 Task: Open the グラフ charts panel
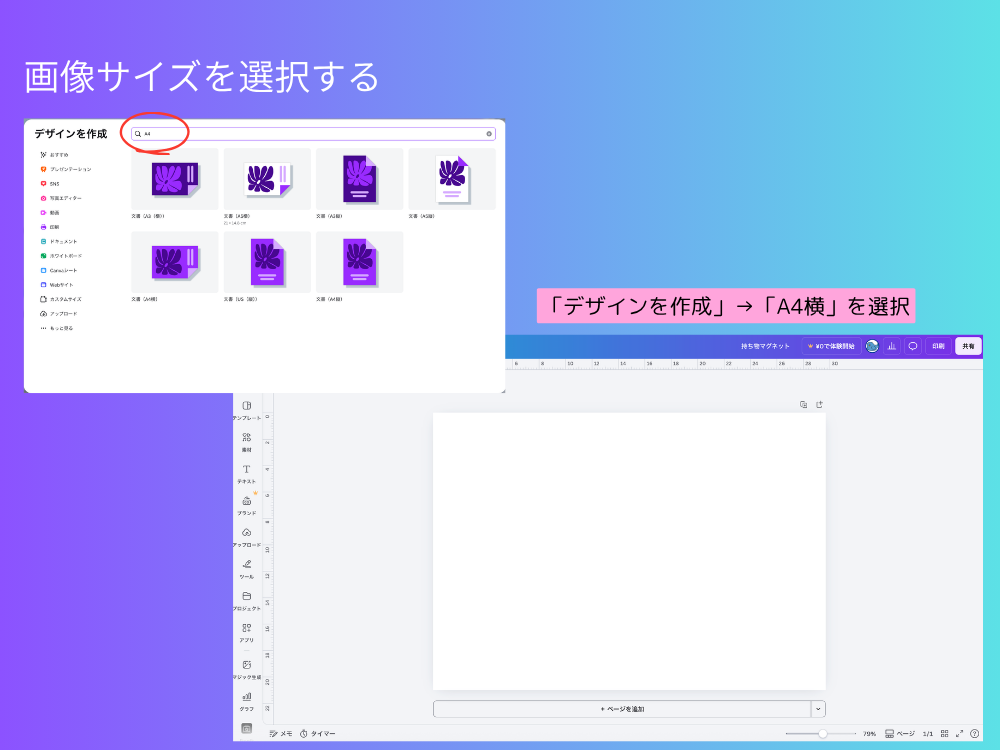point(247,702)
